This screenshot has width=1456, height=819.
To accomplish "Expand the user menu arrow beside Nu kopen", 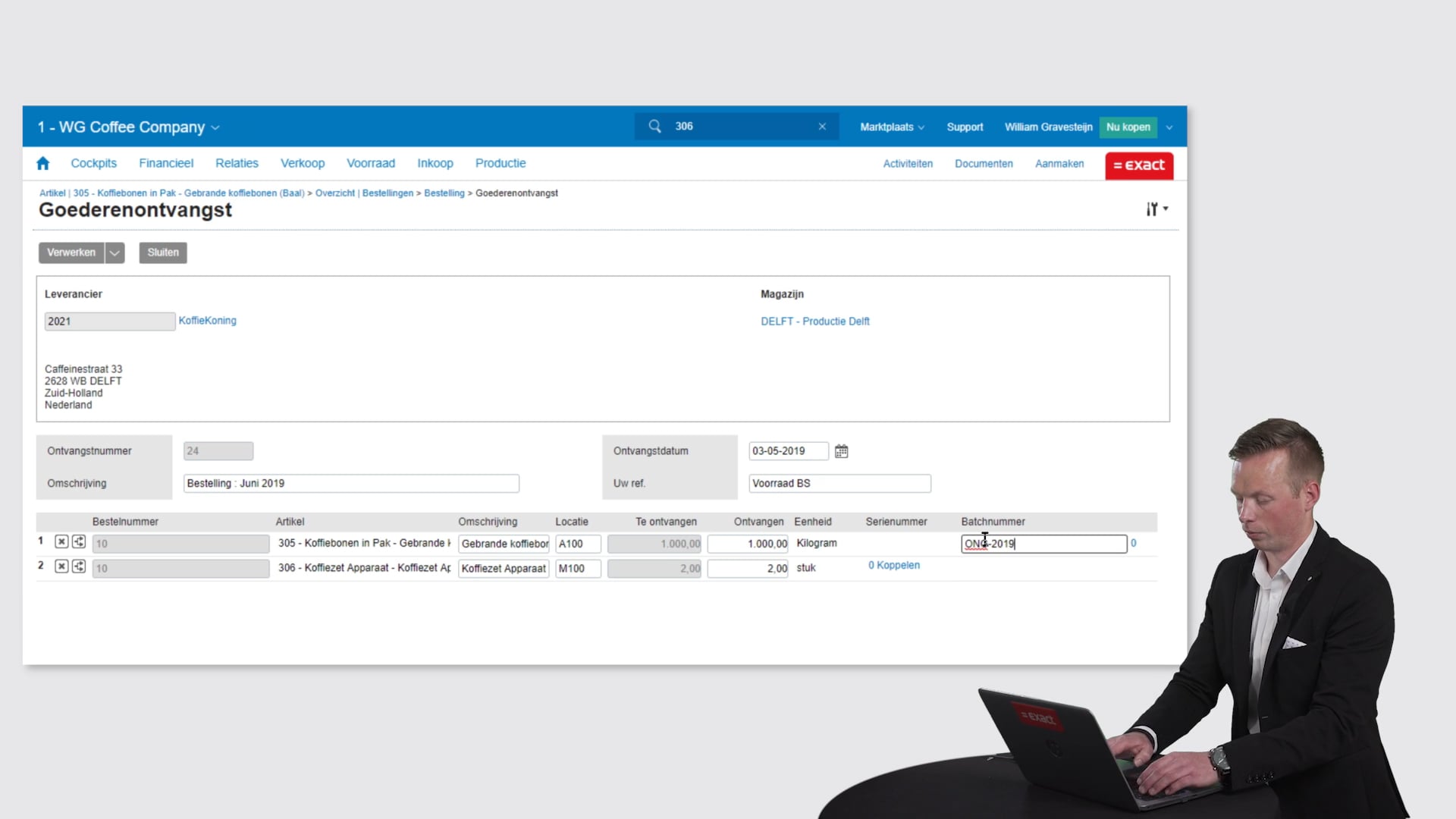I will (x=1169, y=127).
